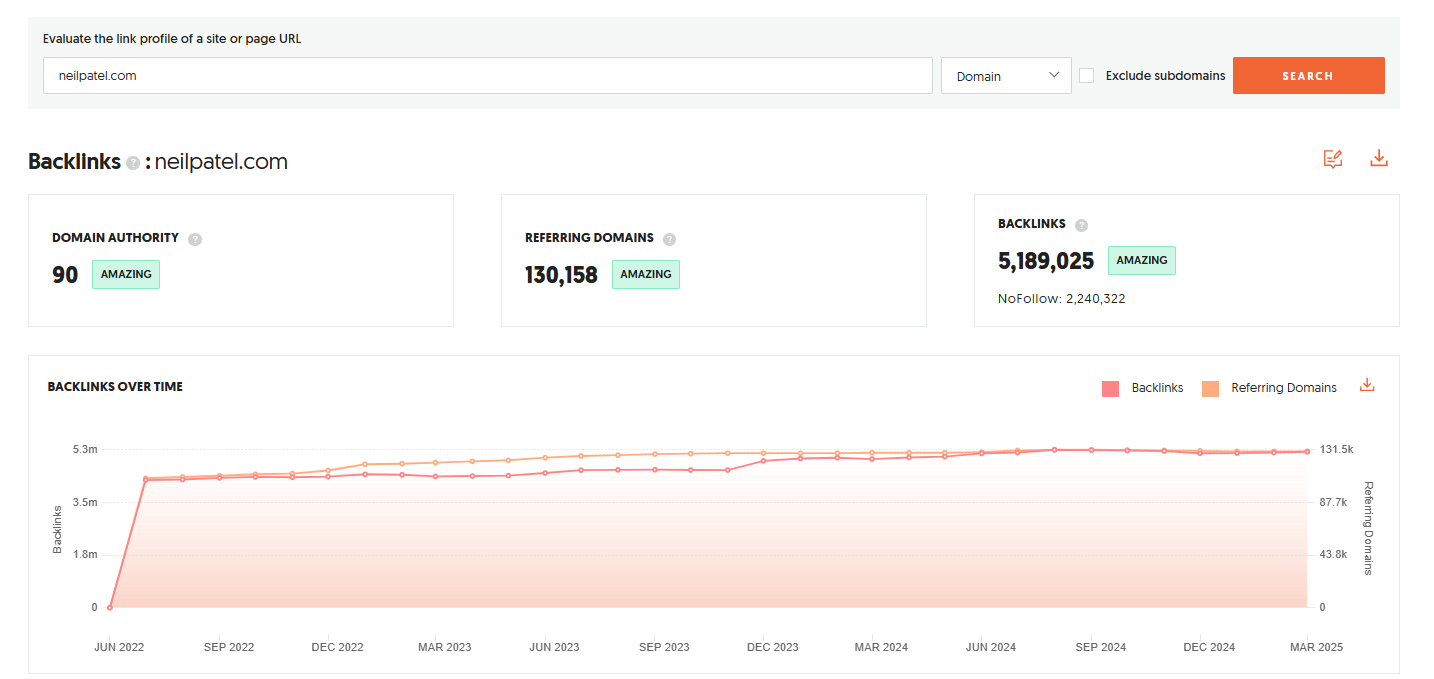Click the AMAZING badge beside 130,158 referring domains
The height and width of the screenshot is (679, 1434).
click(645, 275)
